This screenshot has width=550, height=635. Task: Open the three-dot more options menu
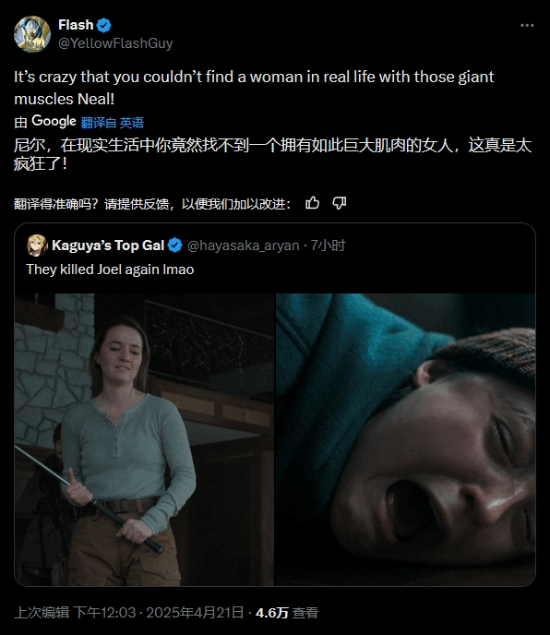coord(527,25)
